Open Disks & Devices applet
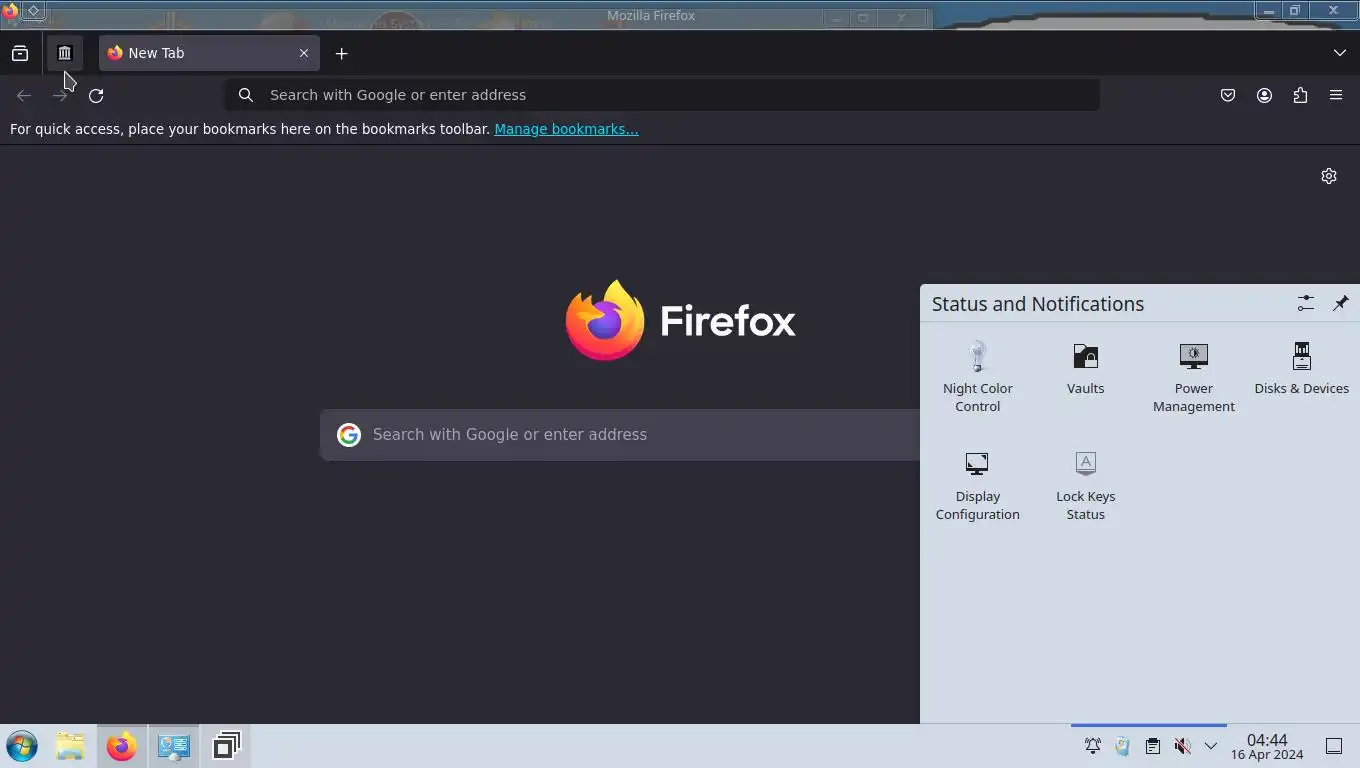This screenshot has width=1360, height=768. point(1302,369)
